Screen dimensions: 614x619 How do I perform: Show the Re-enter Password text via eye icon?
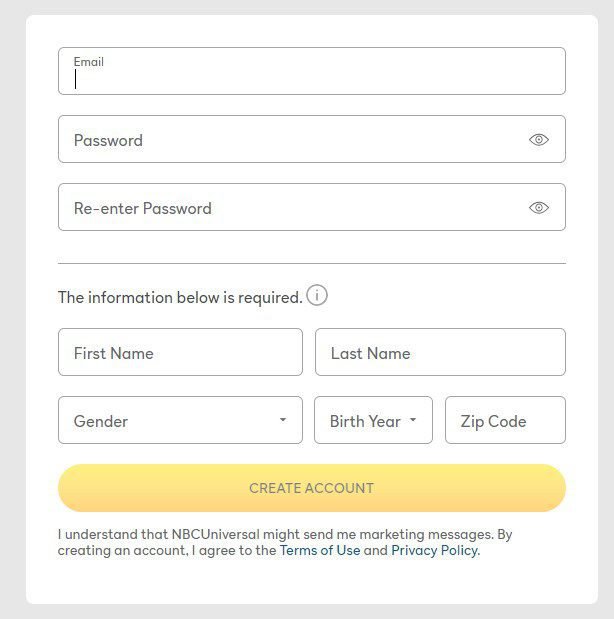point(539,208)
